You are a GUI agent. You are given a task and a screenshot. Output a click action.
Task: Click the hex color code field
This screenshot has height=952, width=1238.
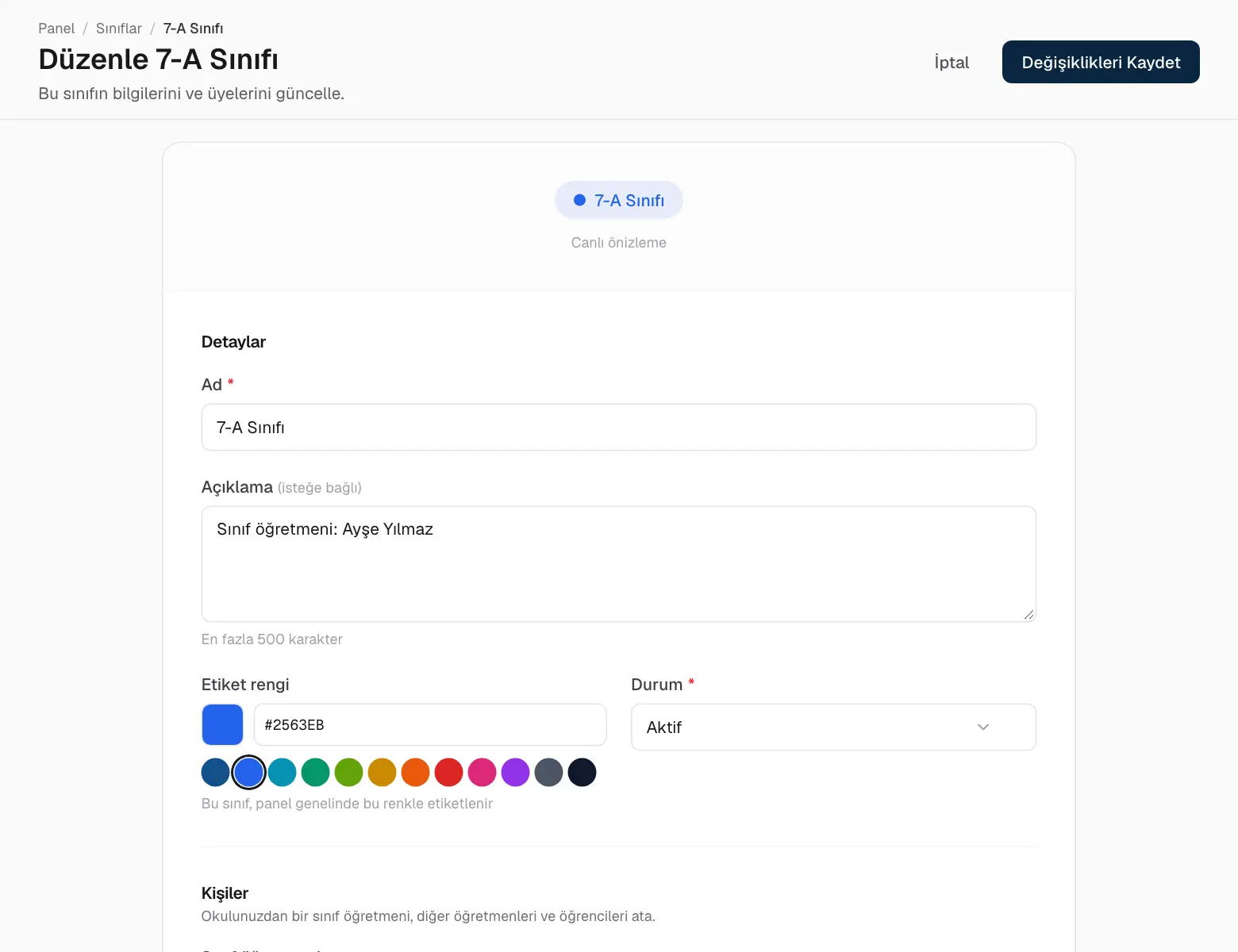coord(430,725)
